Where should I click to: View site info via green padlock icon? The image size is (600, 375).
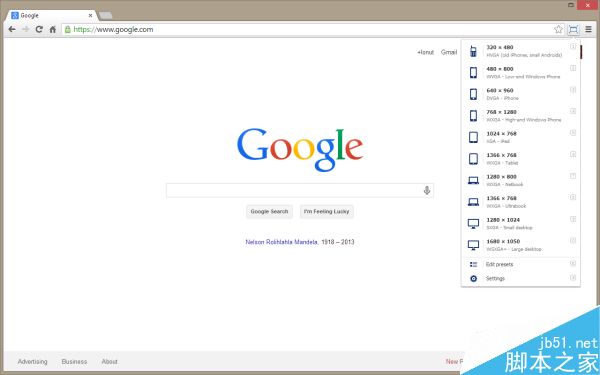(67, 29)
